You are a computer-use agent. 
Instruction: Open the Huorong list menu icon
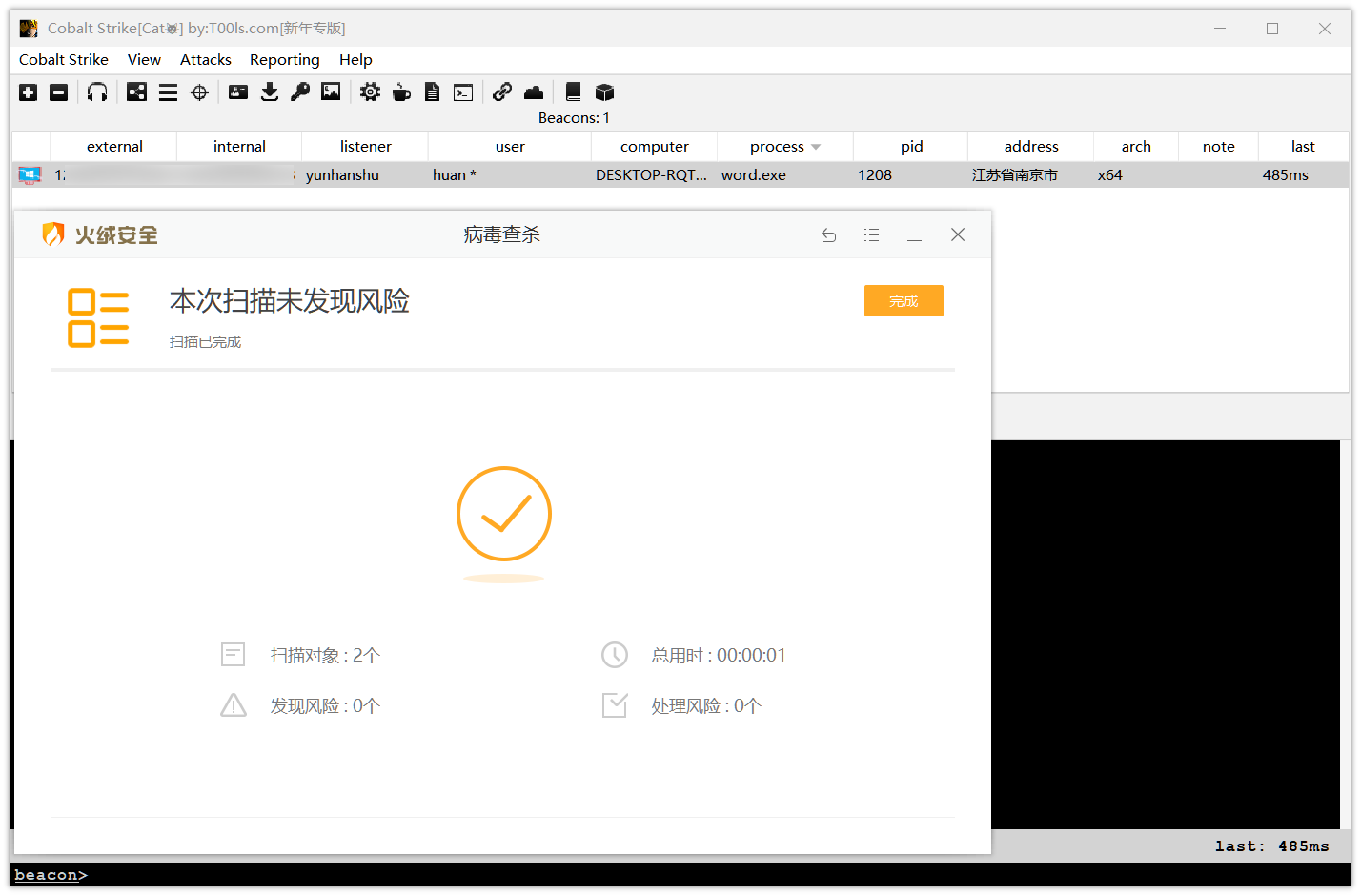[x=871, y=235]
